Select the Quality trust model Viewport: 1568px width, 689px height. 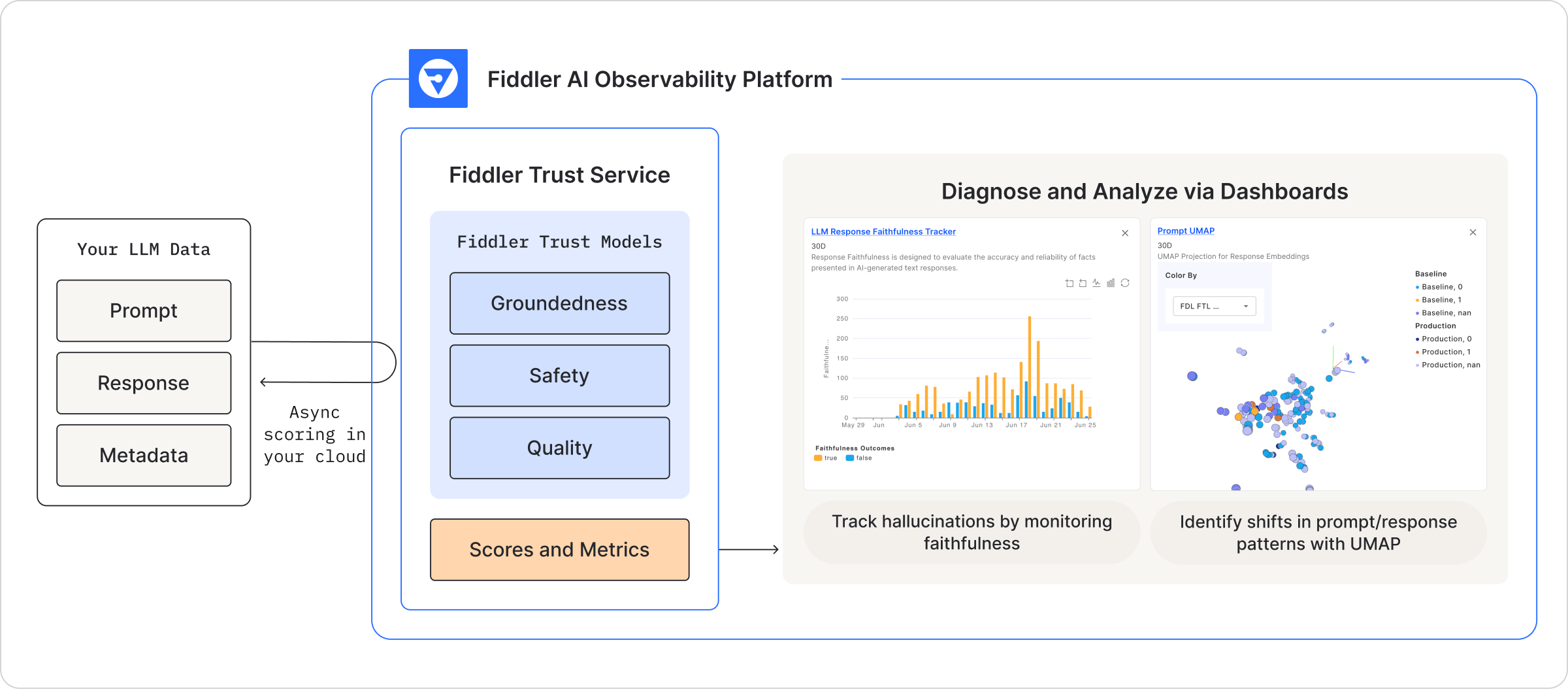point(559,448)
